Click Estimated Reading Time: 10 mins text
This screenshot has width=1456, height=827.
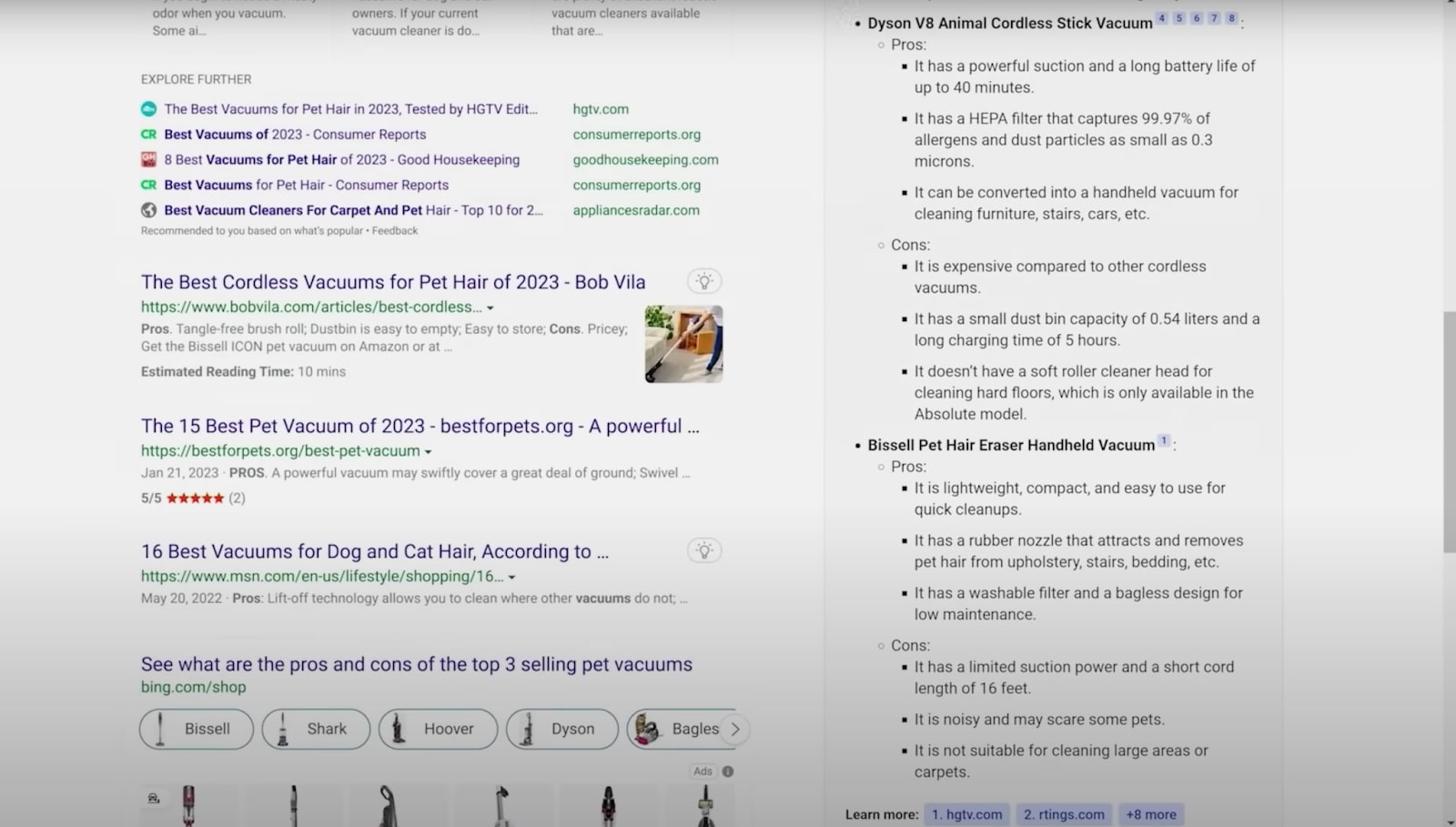point(243,371)
